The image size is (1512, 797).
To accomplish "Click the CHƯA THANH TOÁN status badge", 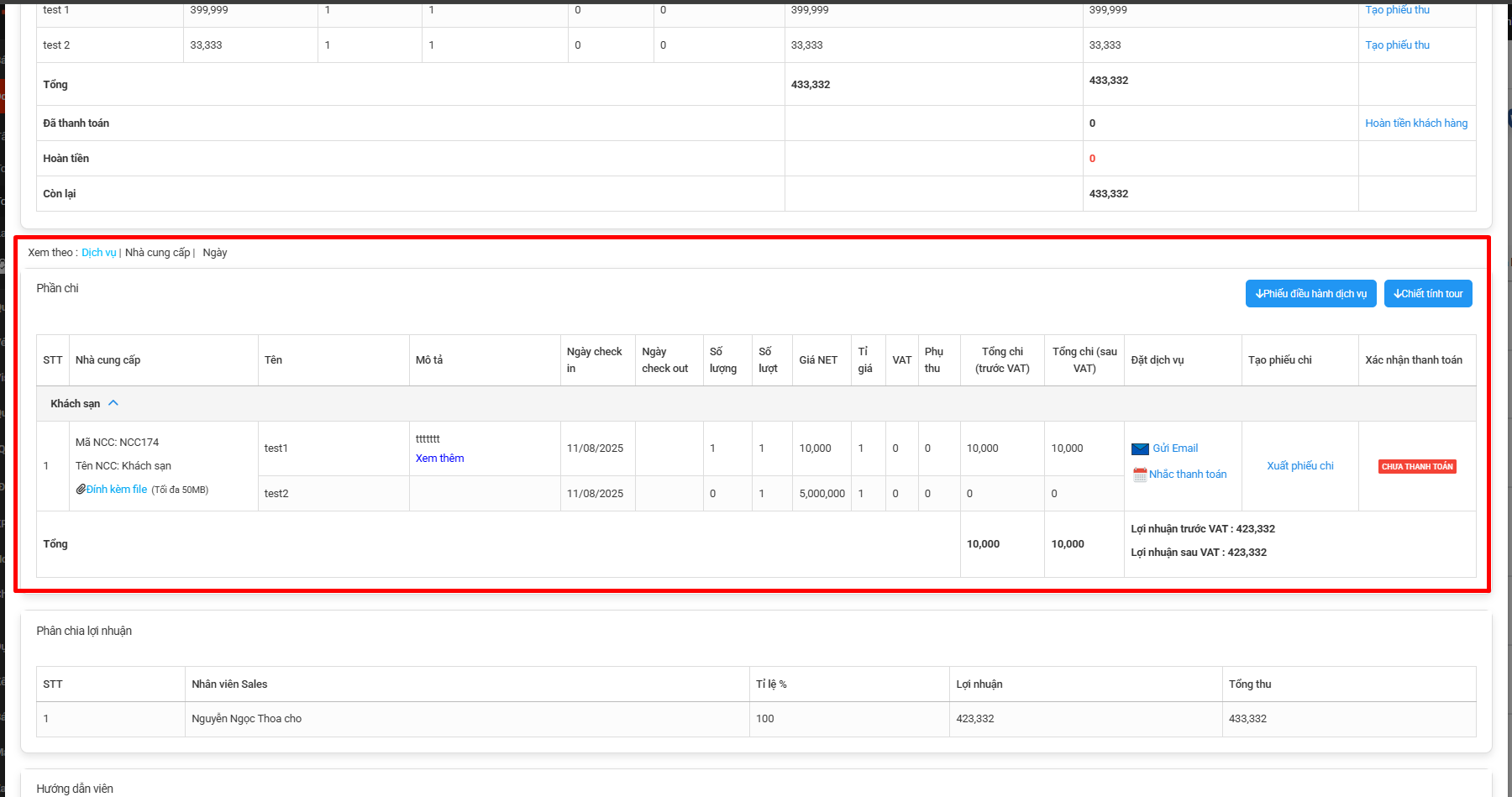I will click(x=1417, y=467).
